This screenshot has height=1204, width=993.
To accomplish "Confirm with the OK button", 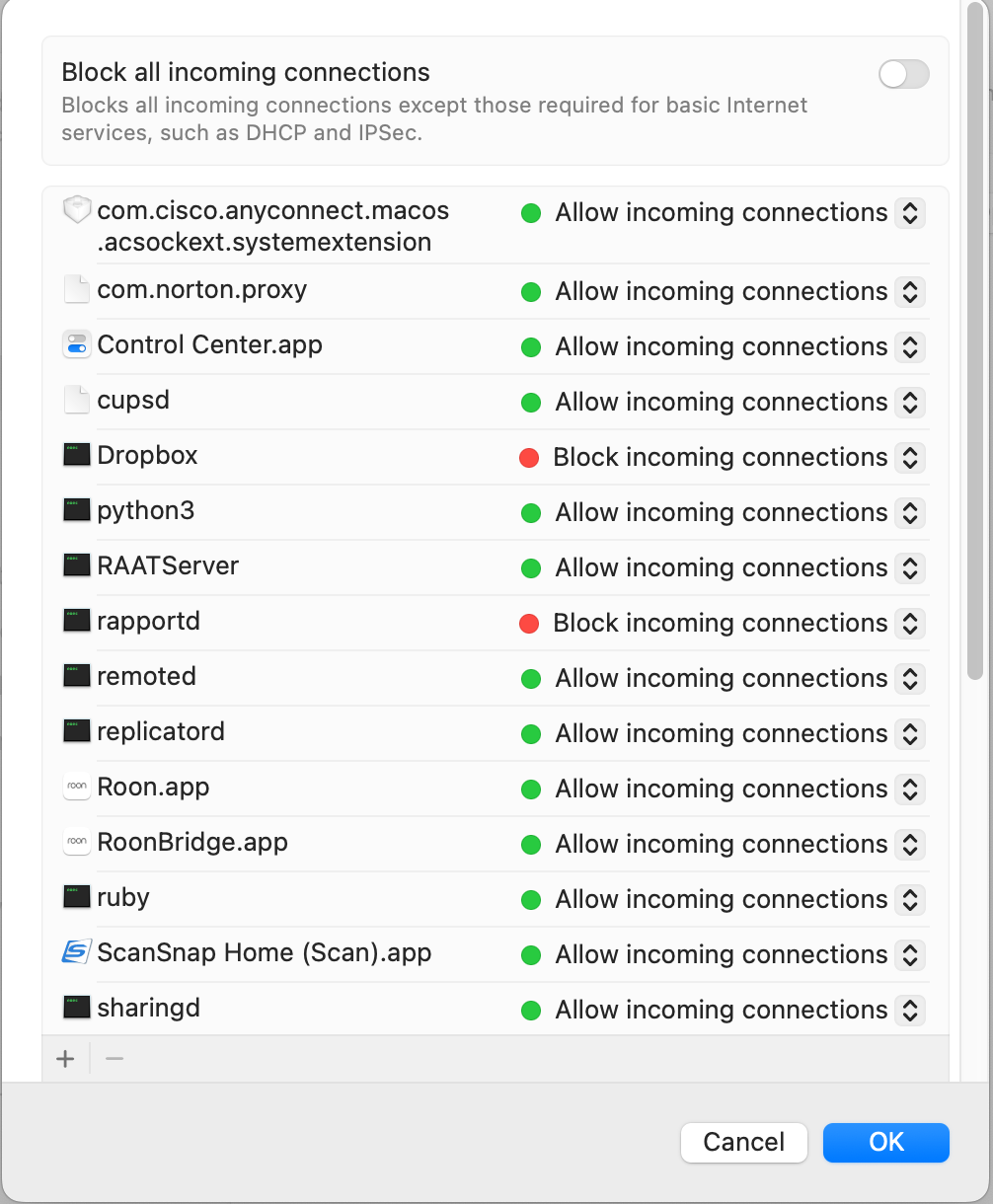I will (886, 1142).
